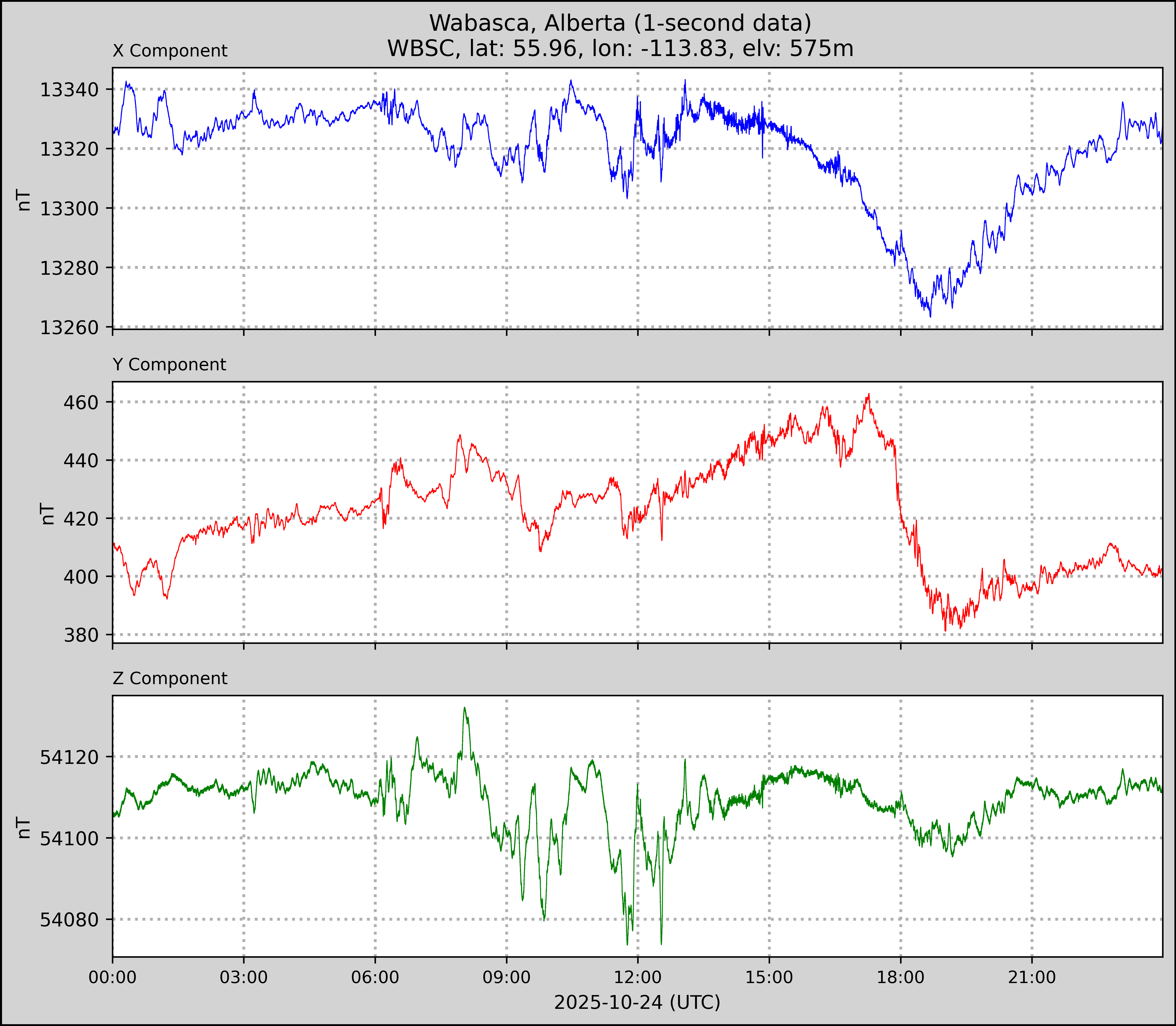This screenshot has height=1026, width=1176.
Task: Click the 'Z Component' subplot label
Action: click(x=170, y=679)
